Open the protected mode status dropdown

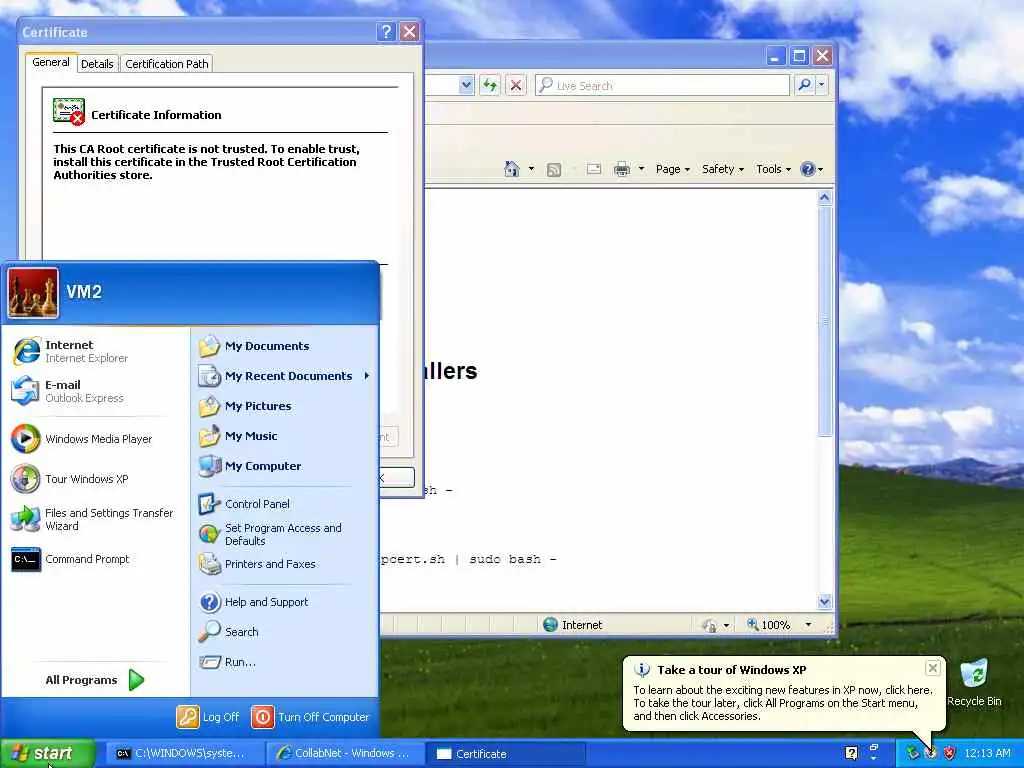click(x=726, y=626)
